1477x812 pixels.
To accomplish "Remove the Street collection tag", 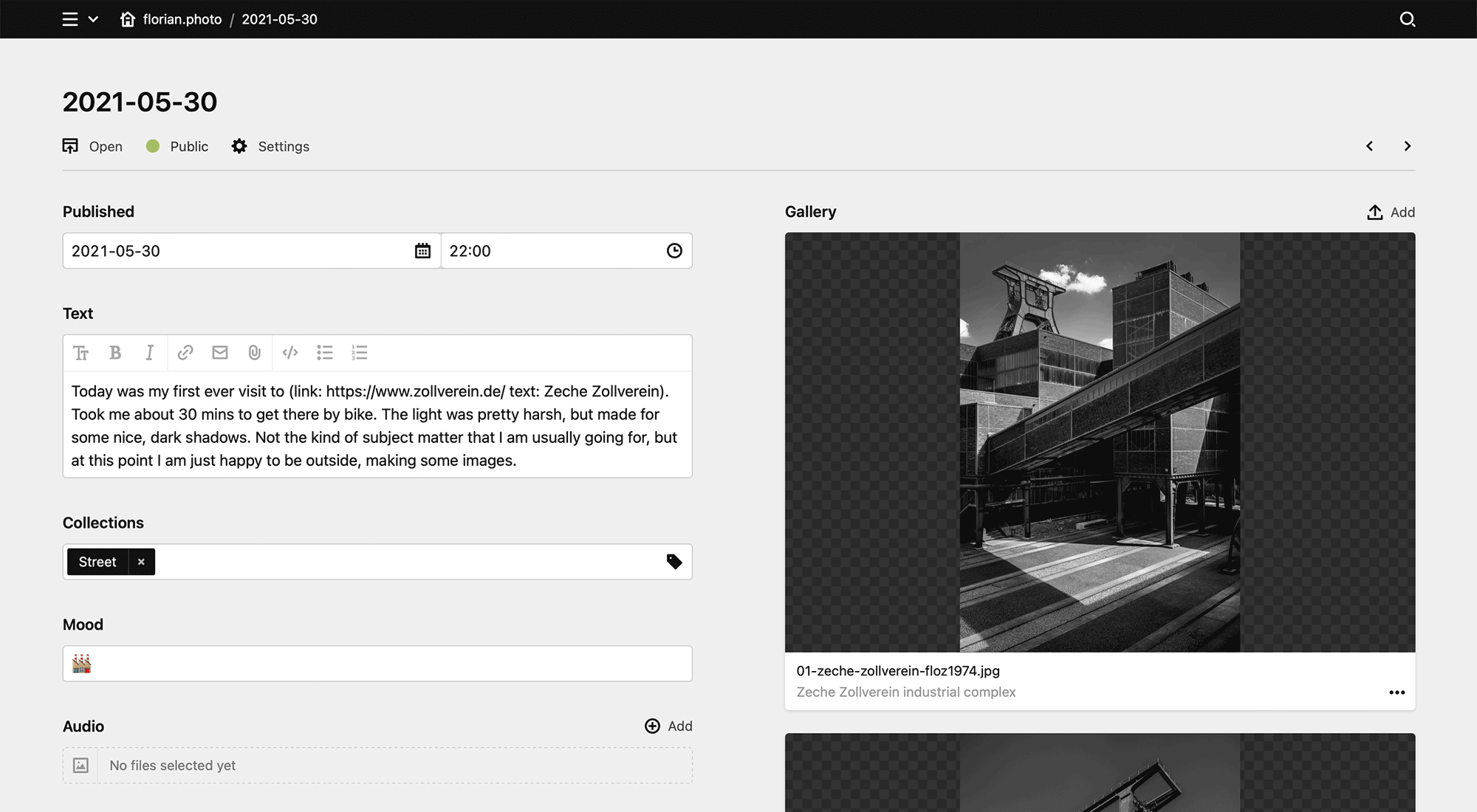I will coord(141,562).
